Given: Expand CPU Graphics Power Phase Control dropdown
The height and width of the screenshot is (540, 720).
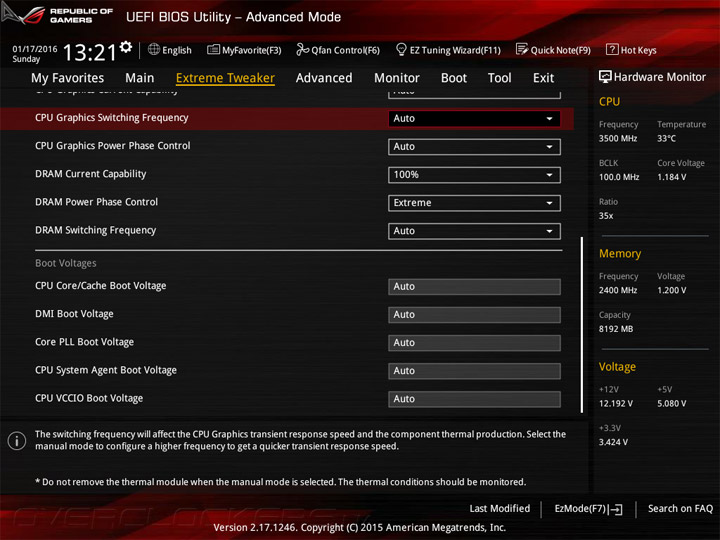Looking at the screenshot, I should pyautogui.click(x=474, y=146).
